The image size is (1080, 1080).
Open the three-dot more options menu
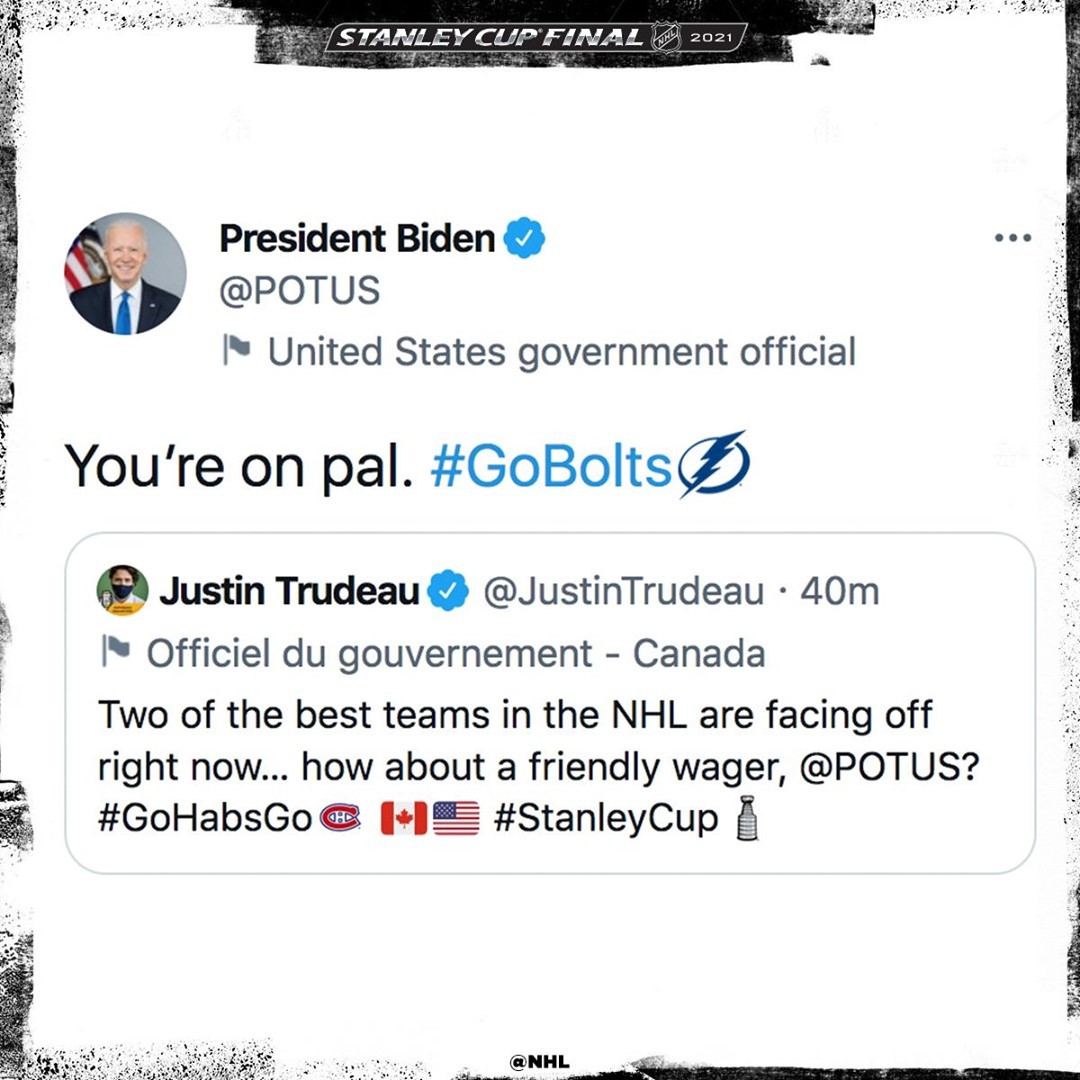pyautogui.click(x=1012, y=238)
